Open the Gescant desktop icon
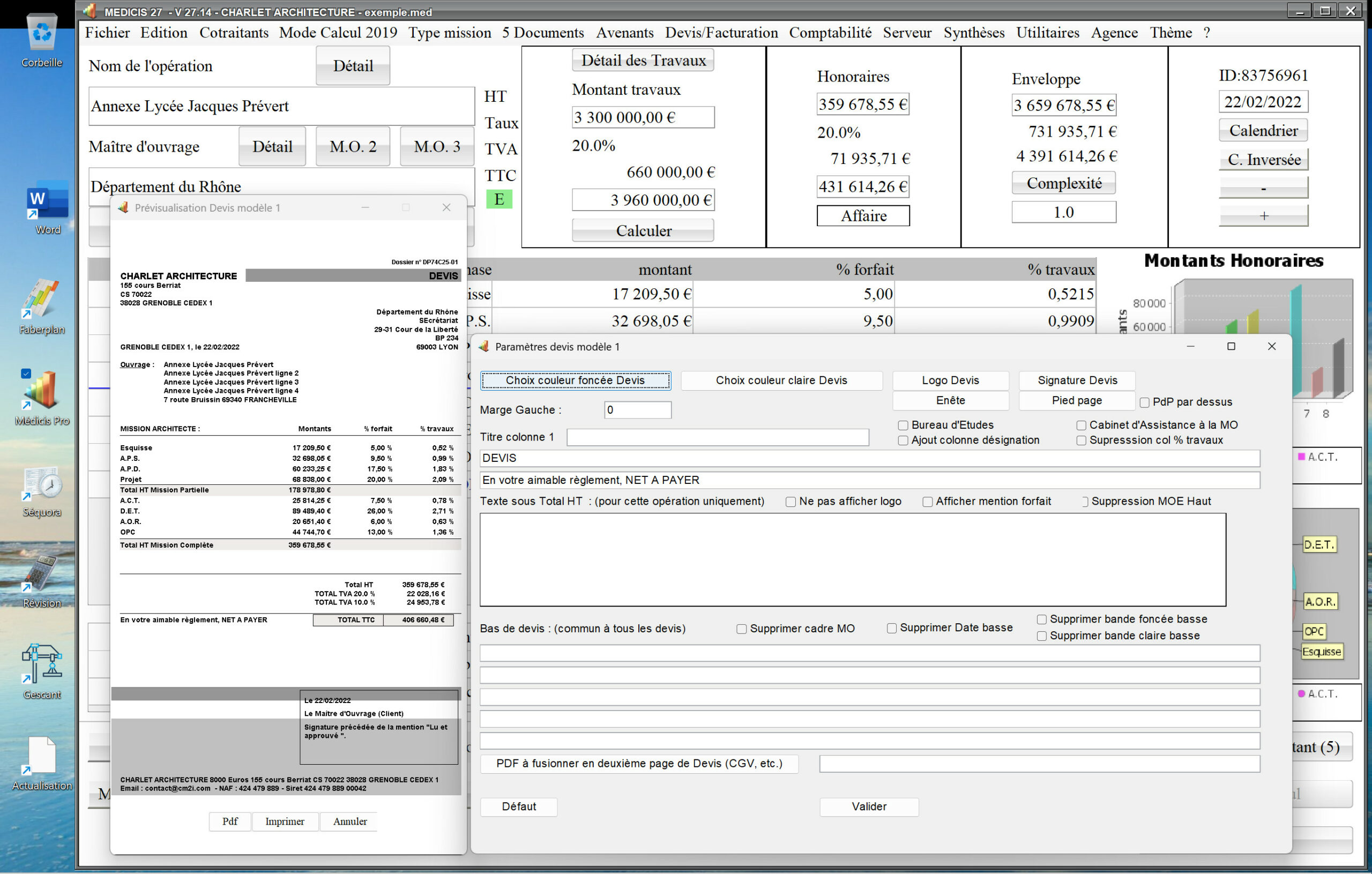 click(x=42, y=664)
